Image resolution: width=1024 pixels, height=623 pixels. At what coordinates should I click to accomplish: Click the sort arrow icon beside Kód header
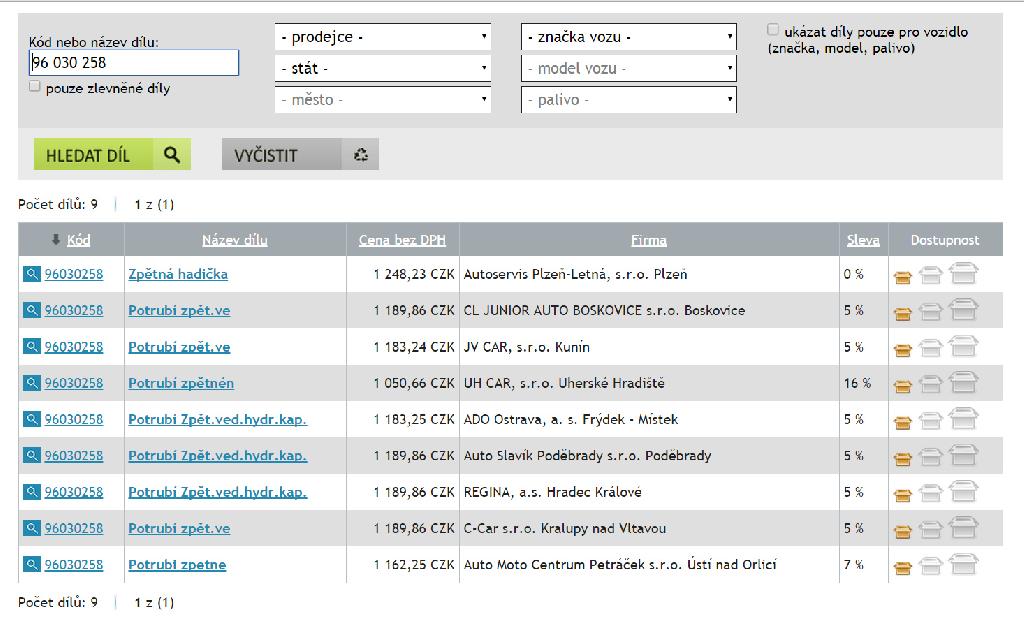pos(56,240)
